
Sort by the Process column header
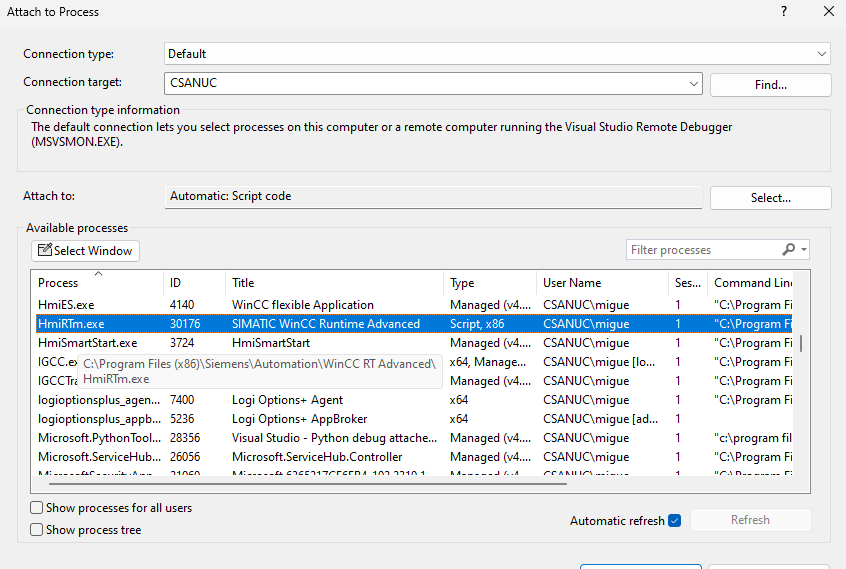coord(98,283)
